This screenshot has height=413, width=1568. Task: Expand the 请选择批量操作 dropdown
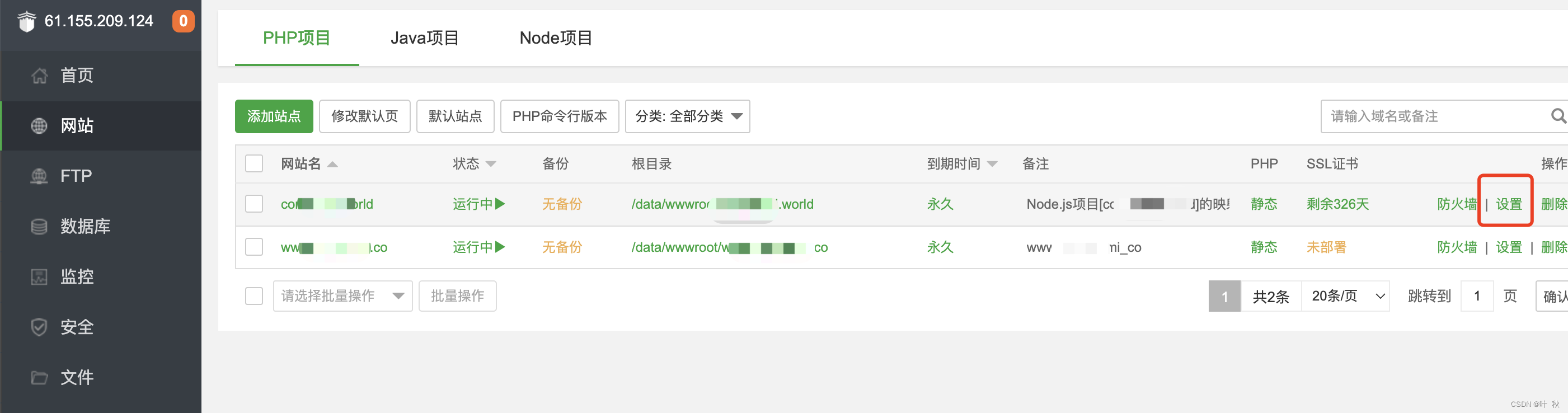tap(342, 295)
